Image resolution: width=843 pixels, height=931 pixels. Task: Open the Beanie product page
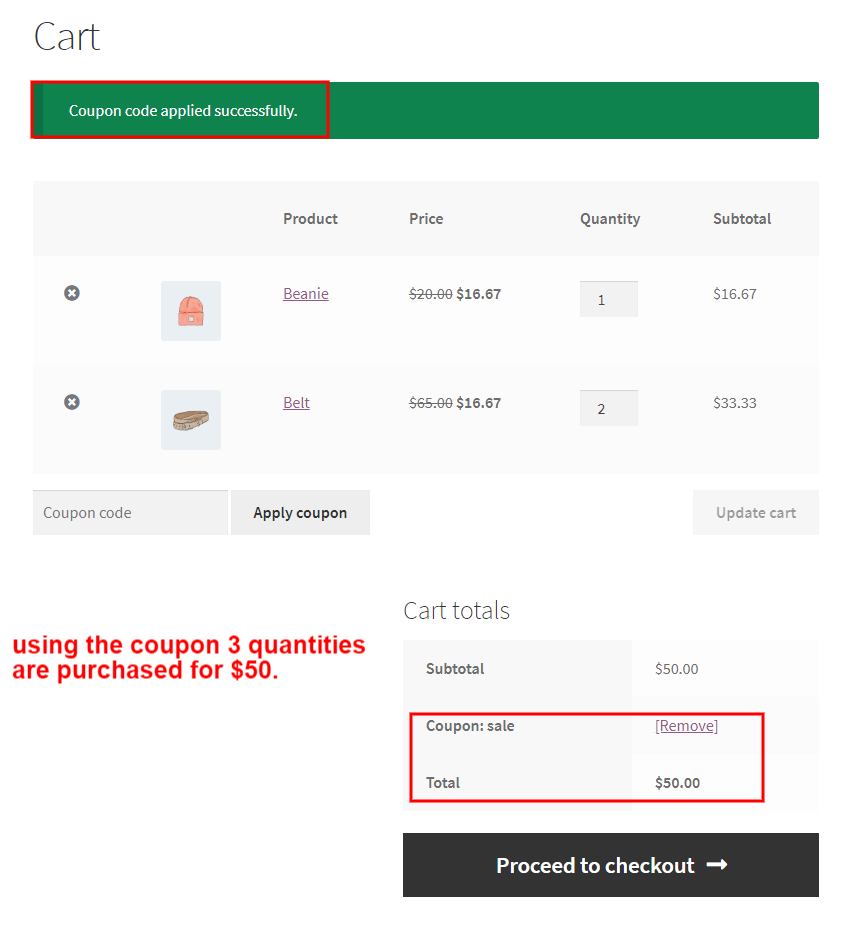click(306, 293)
